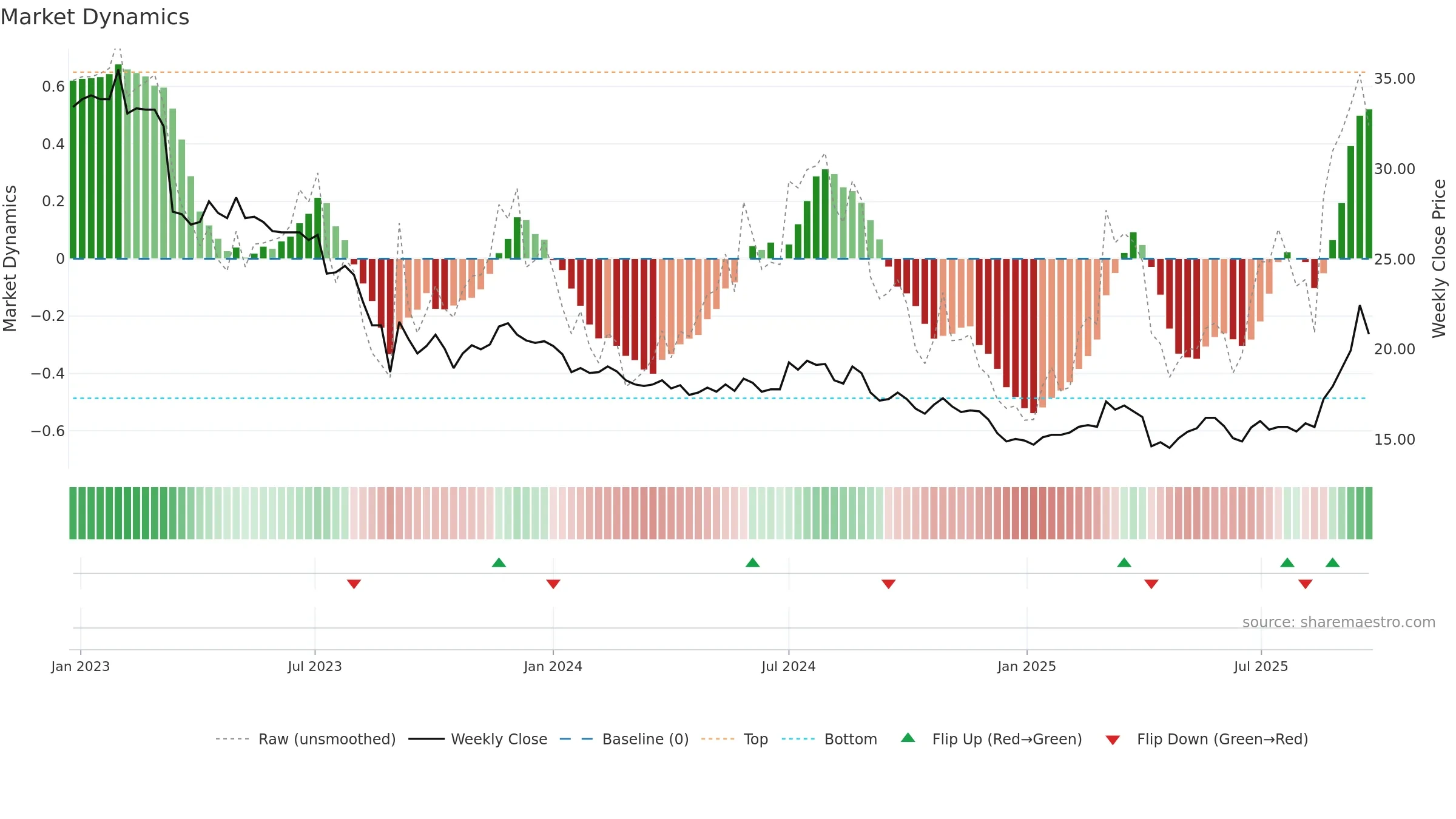Click the Market Dynamics vertical axis title
Viewport: 1456px width, 819px height.
(x=10, y=258)
